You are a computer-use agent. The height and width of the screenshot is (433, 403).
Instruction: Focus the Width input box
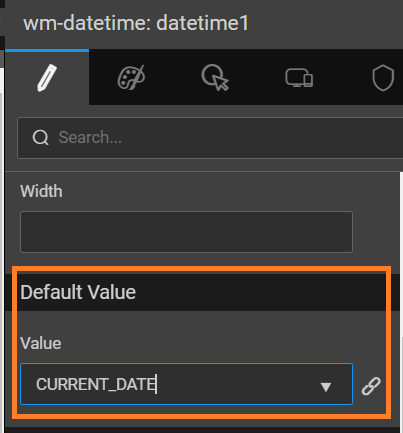186,232
